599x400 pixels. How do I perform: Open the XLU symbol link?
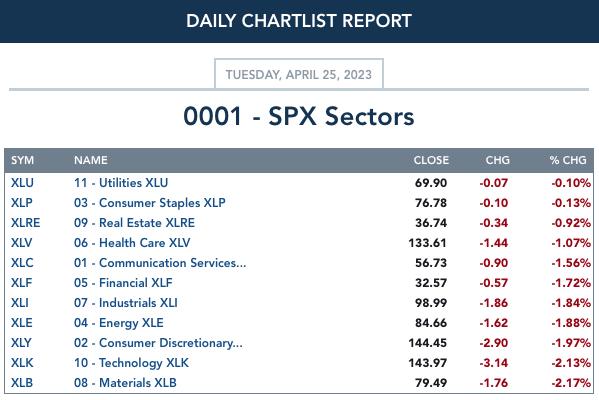(22, 183)
